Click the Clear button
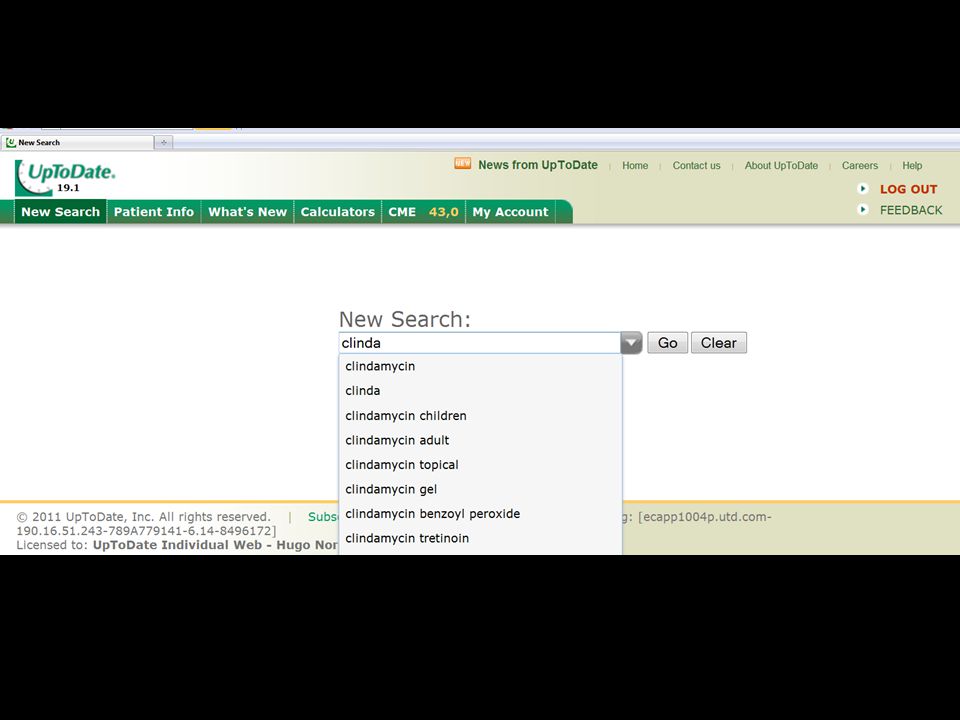The height and width of the screenshot is (720, 960). tap(719, 343)
